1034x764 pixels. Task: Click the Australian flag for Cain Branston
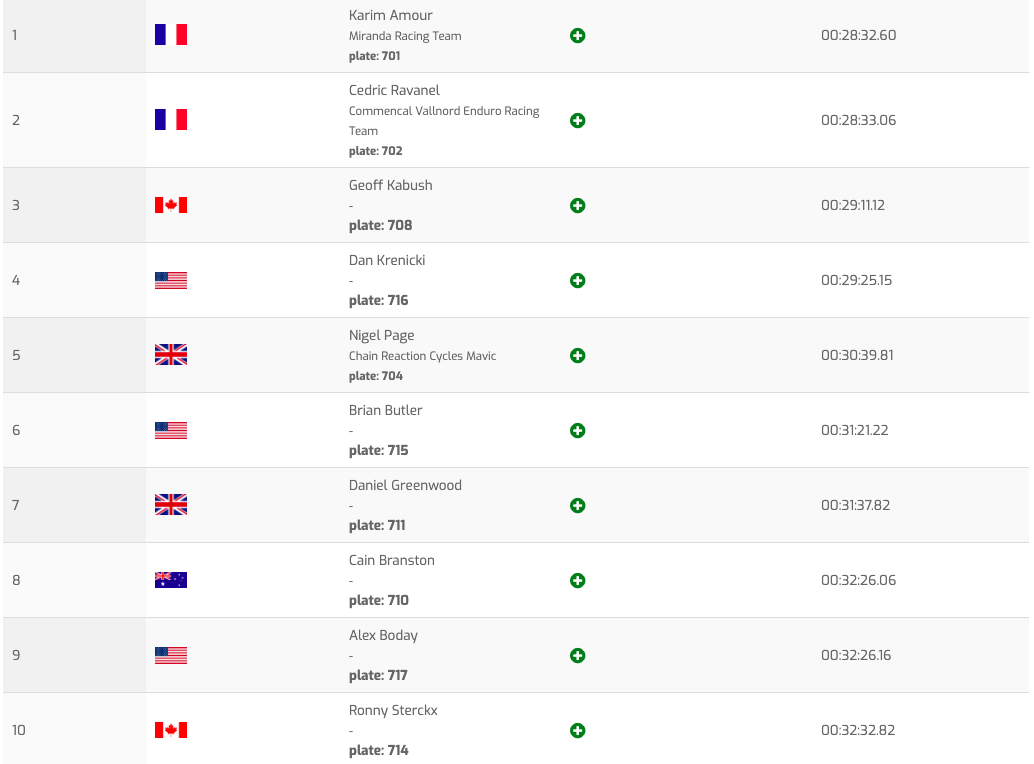(171, 580)
